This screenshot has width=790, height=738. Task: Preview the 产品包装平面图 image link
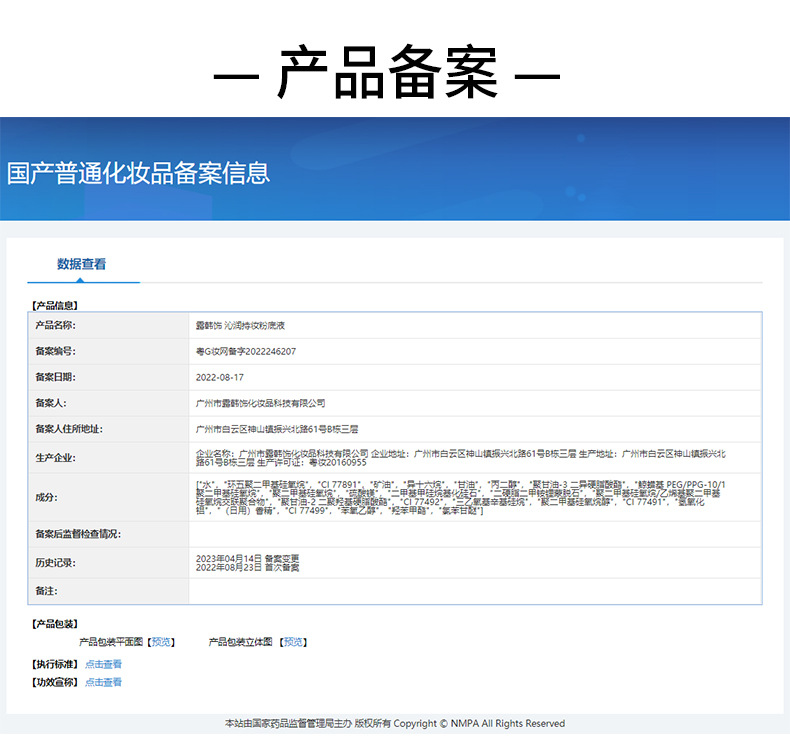coord(161,642)
